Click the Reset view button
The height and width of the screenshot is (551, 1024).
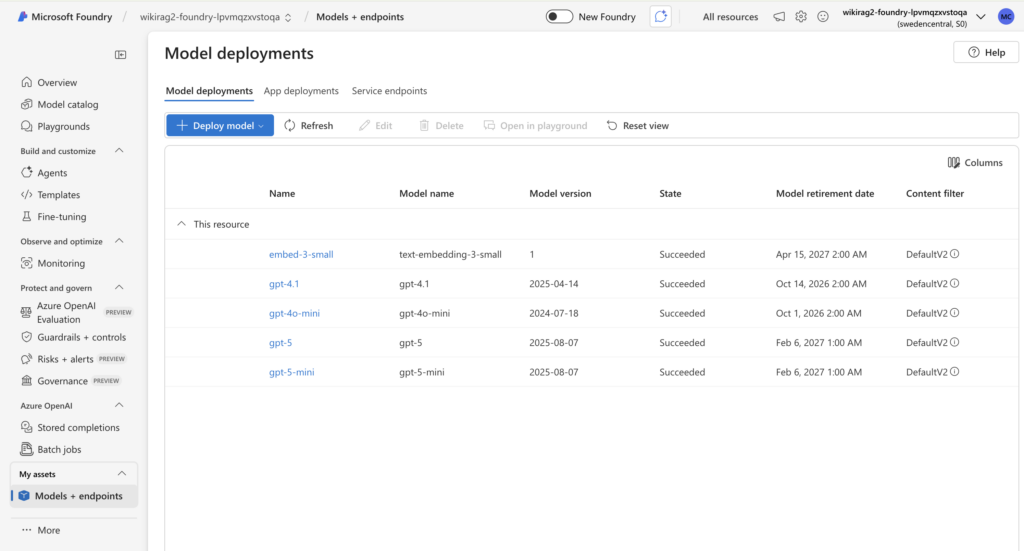pos(637,125)
